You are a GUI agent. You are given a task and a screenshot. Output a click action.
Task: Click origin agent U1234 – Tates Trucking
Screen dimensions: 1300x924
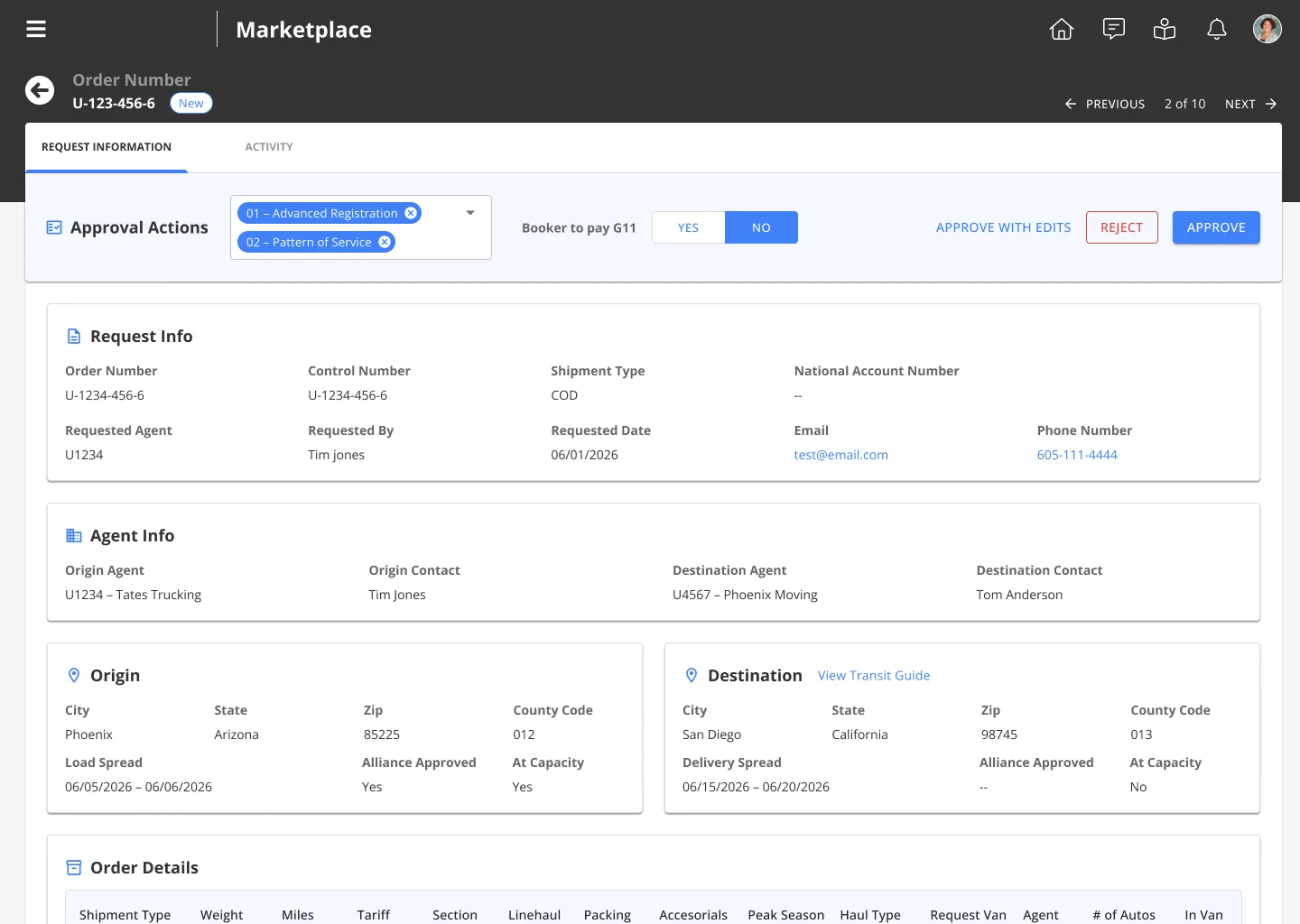tap(134, 595)
